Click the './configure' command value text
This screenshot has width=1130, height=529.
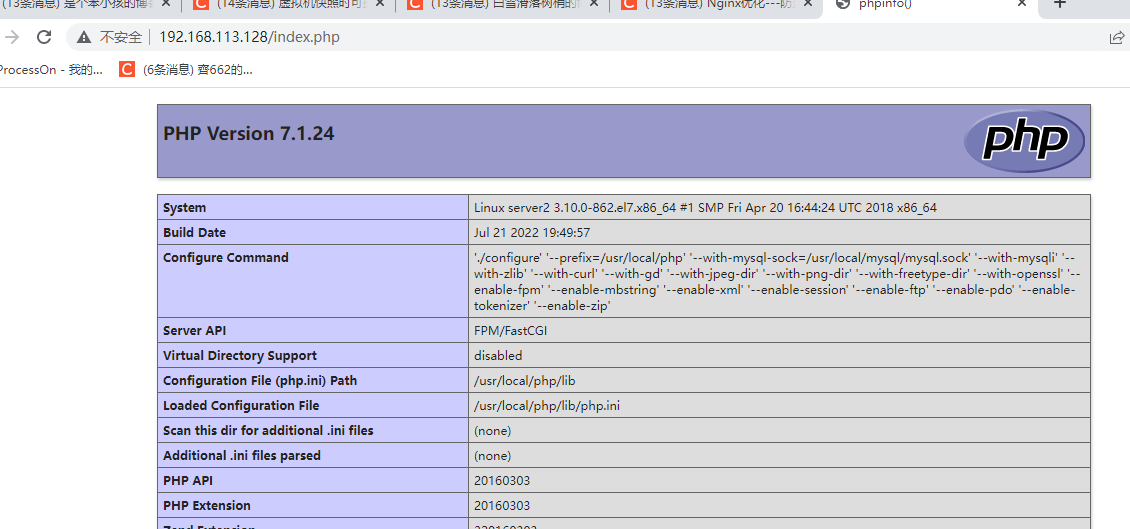(777, 282)
